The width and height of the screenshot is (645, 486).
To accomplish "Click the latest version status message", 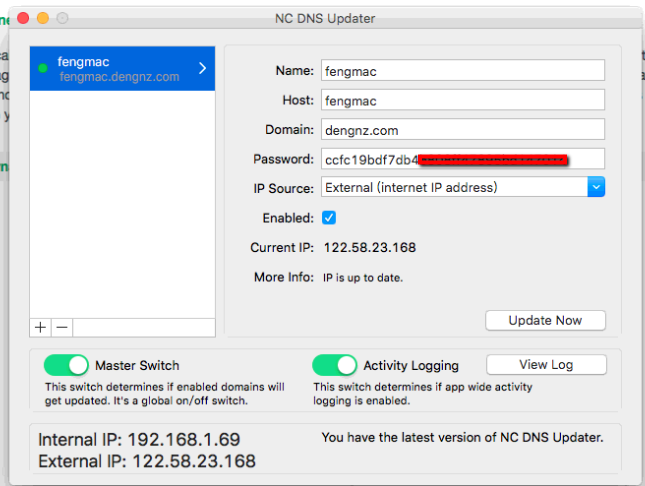I will [462, 437].
